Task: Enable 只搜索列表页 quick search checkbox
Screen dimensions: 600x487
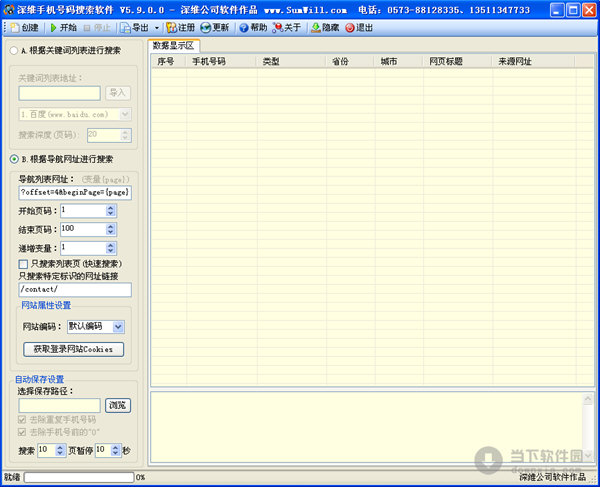Action: point(23,264)
